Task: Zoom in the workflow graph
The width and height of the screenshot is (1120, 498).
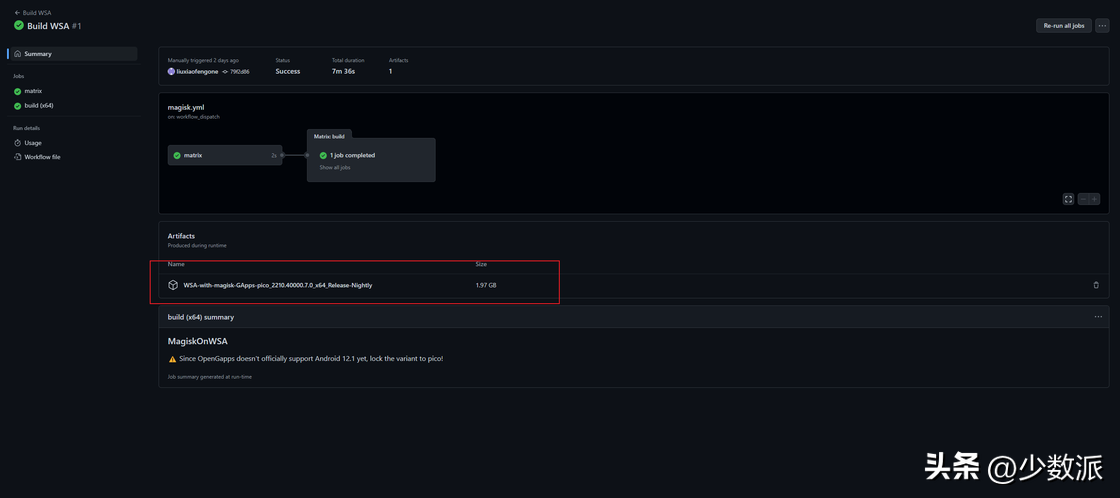Action: pyautogui.click(x=1095, y=199)
